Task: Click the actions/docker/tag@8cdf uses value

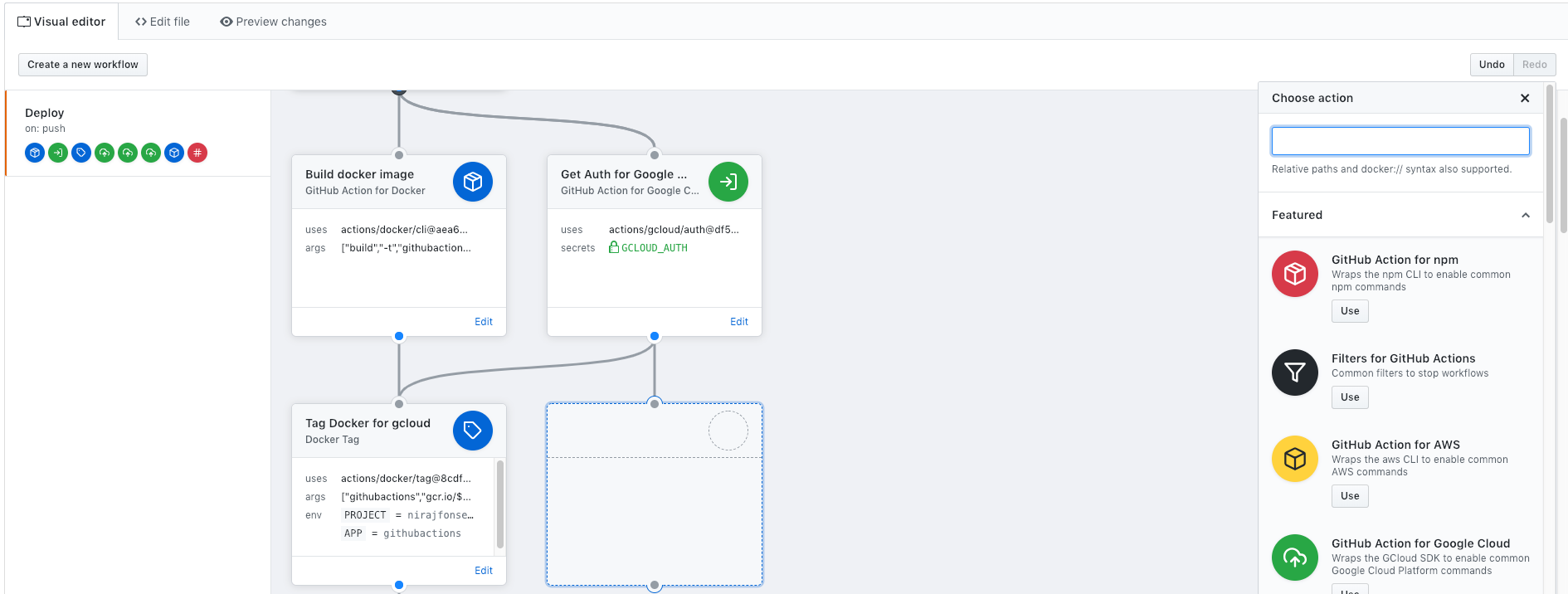Action: [406, 479]
